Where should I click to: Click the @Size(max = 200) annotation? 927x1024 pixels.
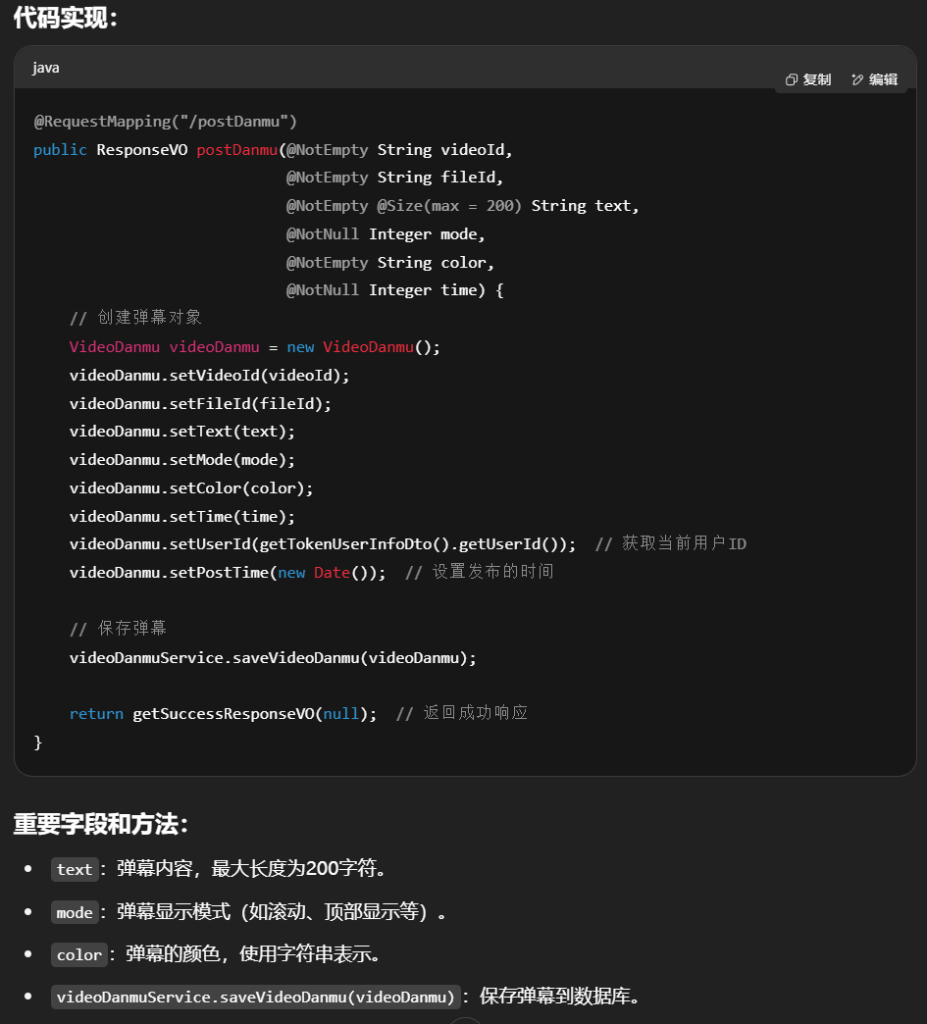448,206
